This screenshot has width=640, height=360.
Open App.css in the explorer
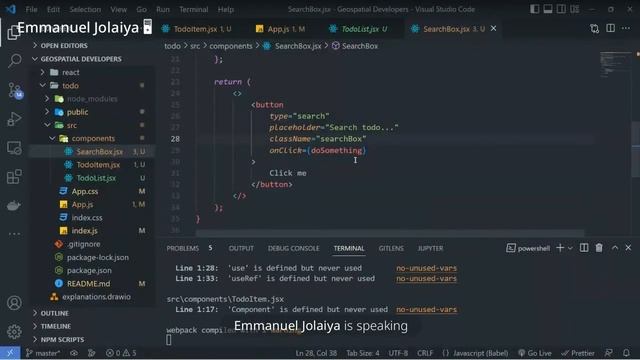tap(85, 191)
